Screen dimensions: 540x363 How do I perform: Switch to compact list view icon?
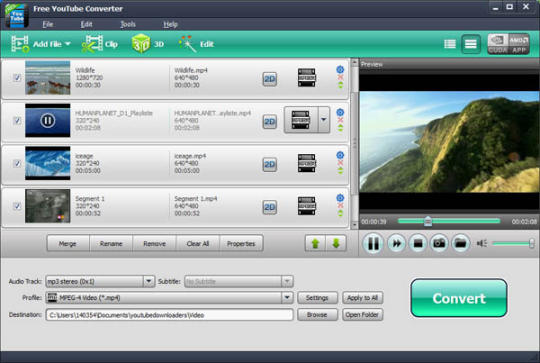470,44
